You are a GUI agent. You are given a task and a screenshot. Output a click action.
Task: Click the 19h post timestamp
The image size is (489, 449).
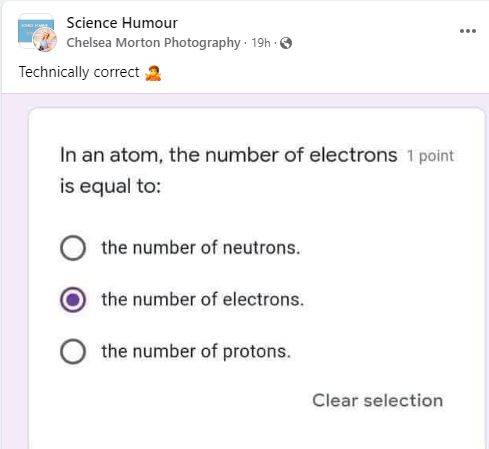261,43
